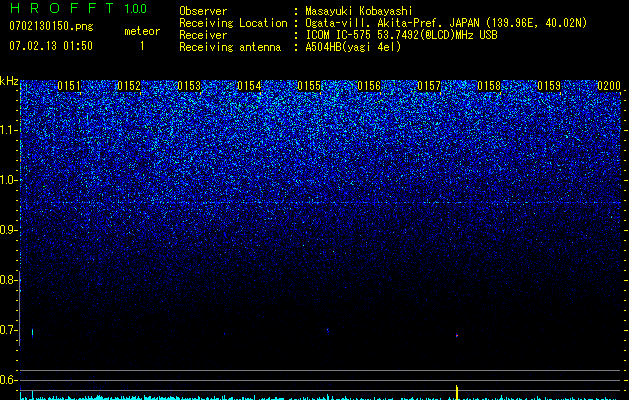Click the 0157 time marker

tap(429, 86)
